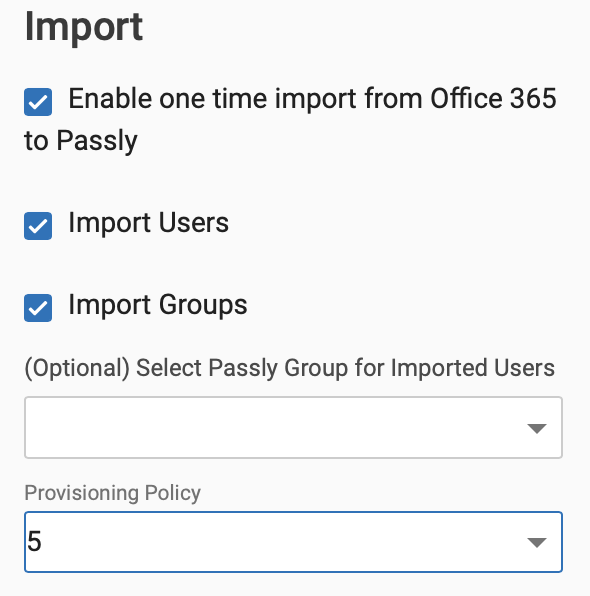Toggle the Import Users checkbox
This screenshot has height=596, width=590.
click(38, 226)
